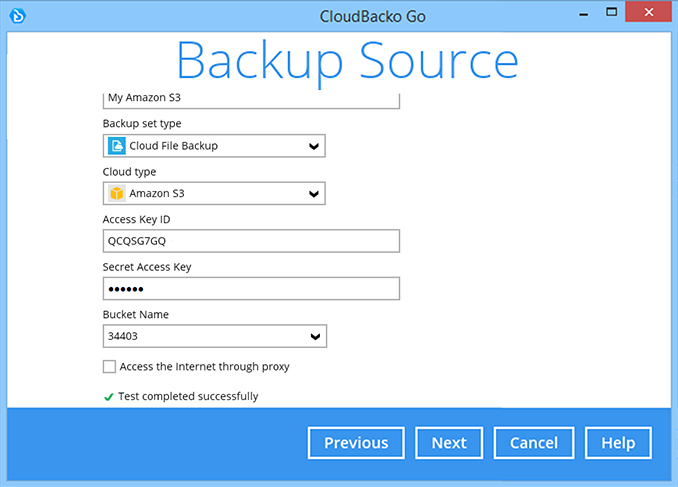Click the Cloud File Backup type icon
Viewport: 678px width, 487px height.
[x=117, y=146]
